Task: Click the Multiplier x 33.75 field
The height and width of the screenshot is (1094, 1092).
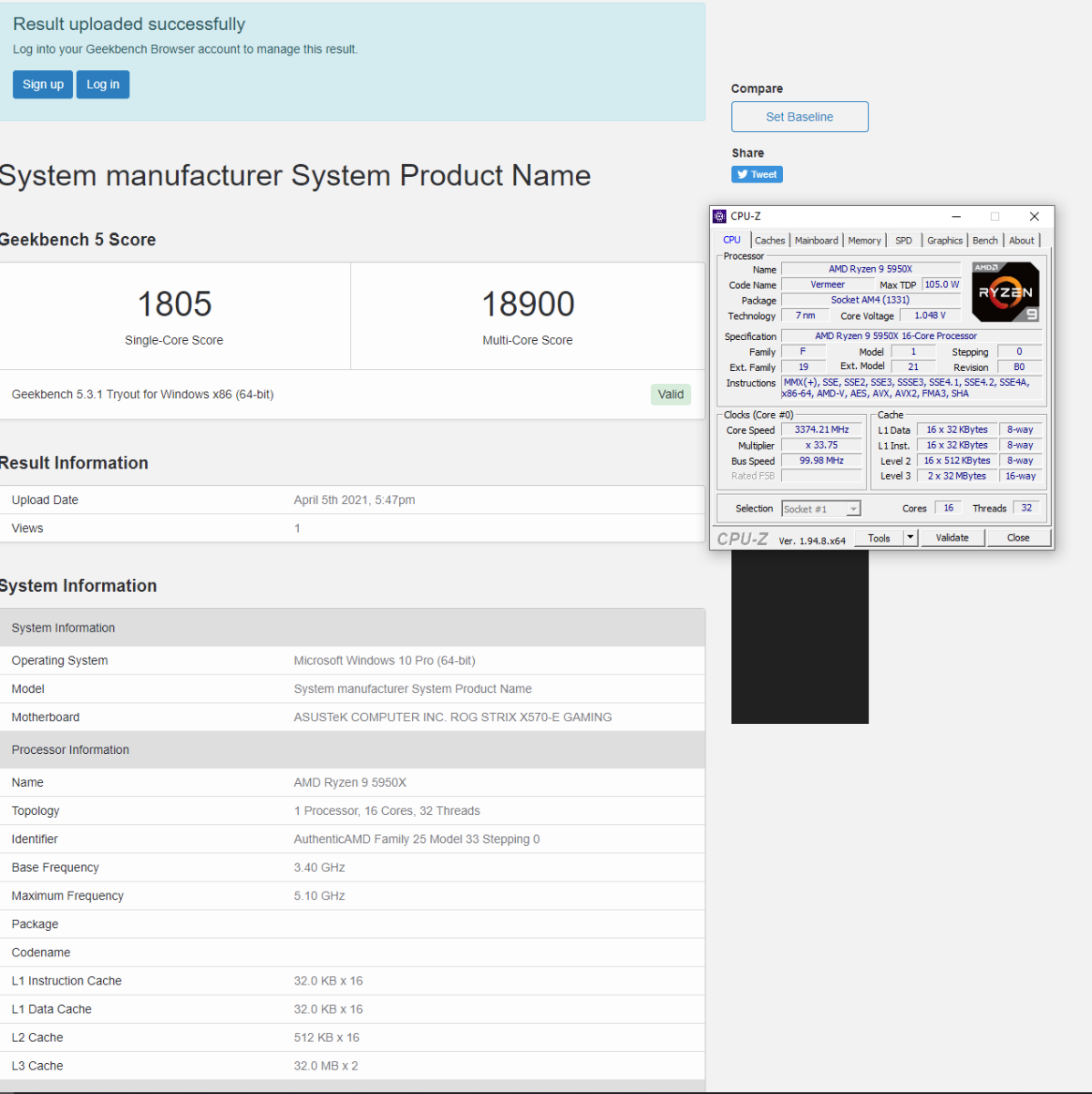Action: pos(821,445)
